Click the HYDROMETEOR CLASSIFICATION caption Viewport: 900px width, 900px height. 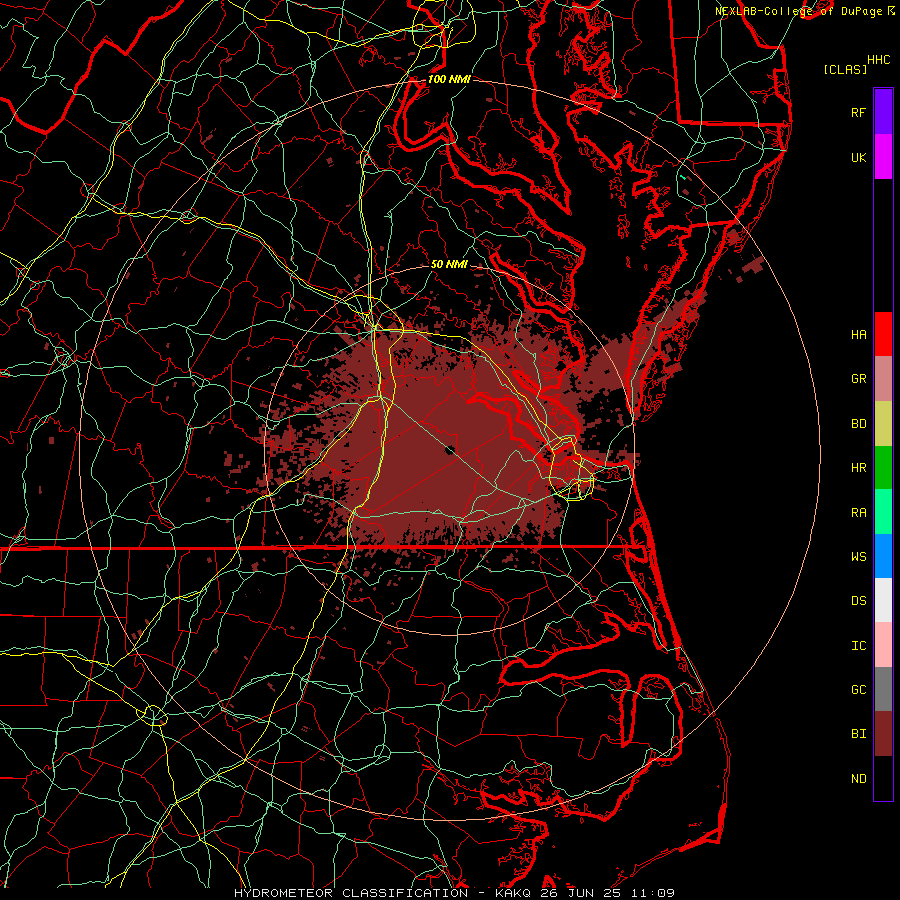[x=351, y=893]
